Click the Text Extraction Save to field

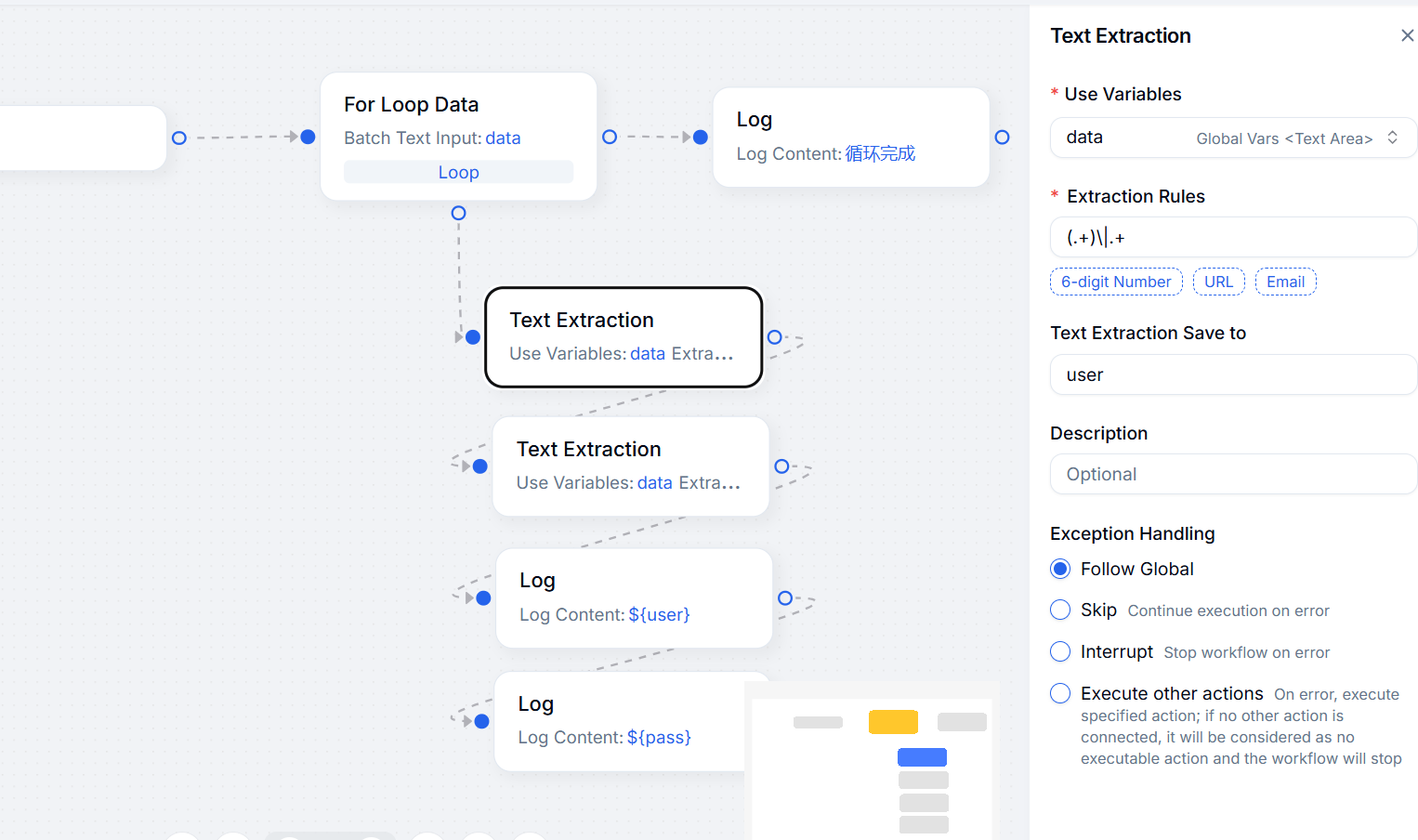[1232, 374]
